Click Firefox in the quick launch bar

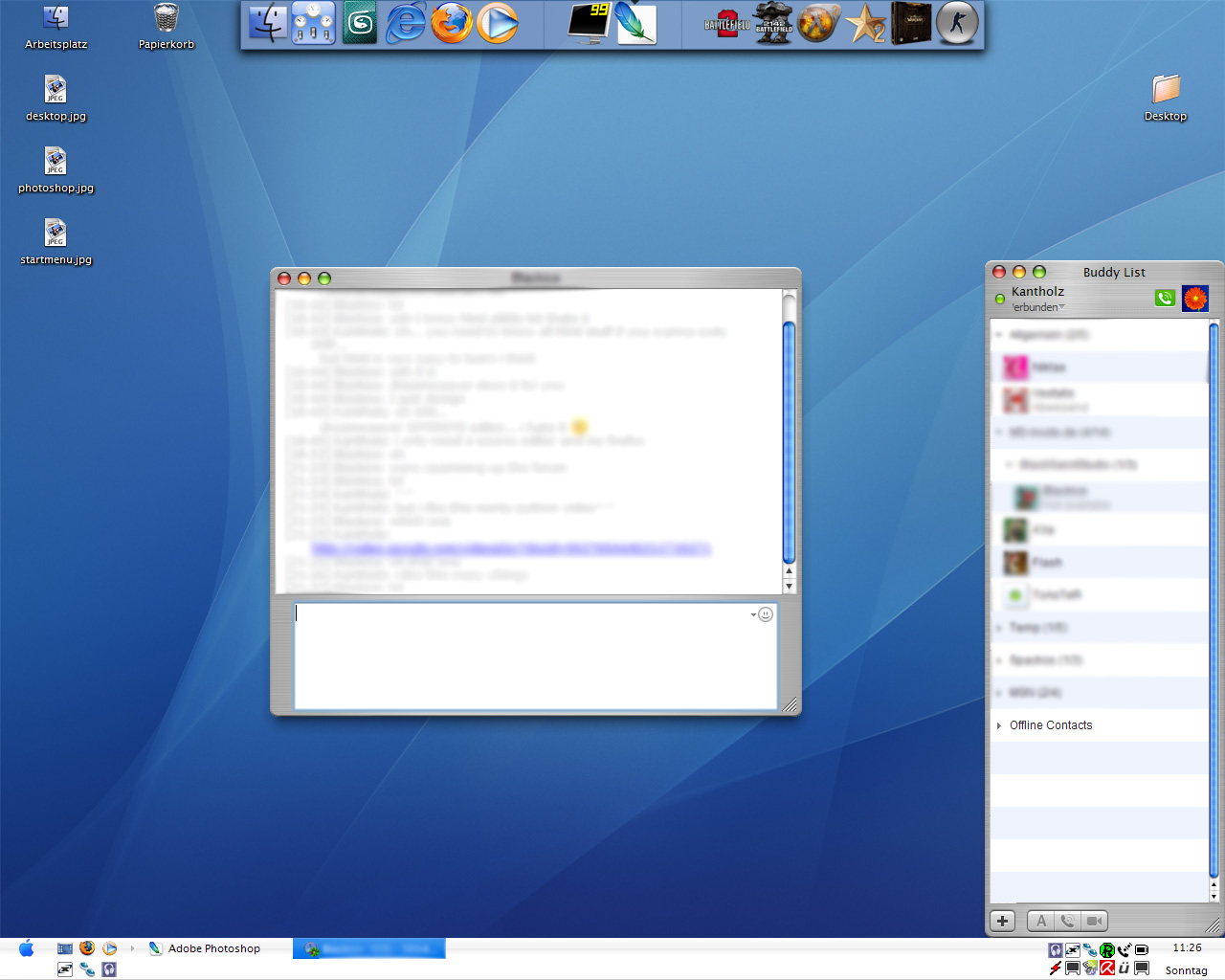click(87, 948)
